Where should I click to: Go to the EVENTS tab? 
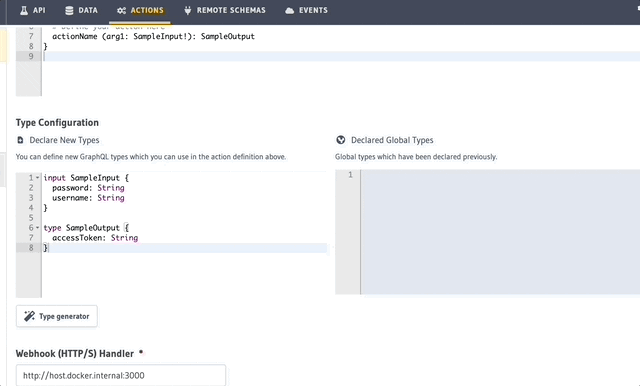point(307,11)
